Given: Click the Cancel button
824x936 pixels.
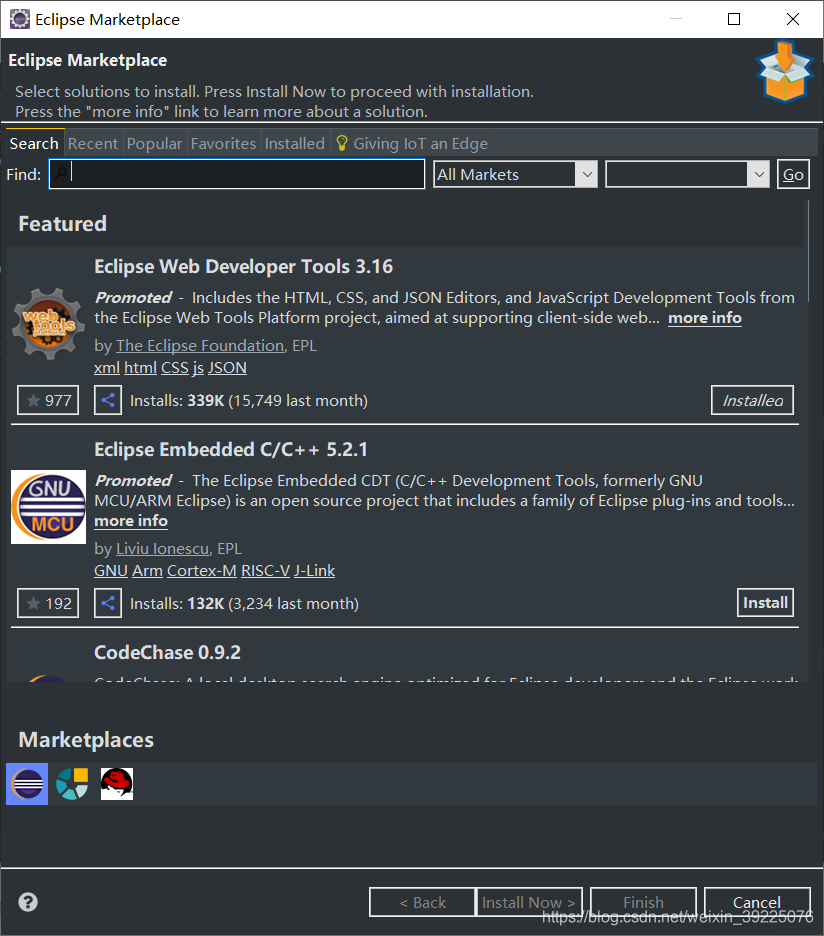Looking at the screenshot, I should 757,902.
